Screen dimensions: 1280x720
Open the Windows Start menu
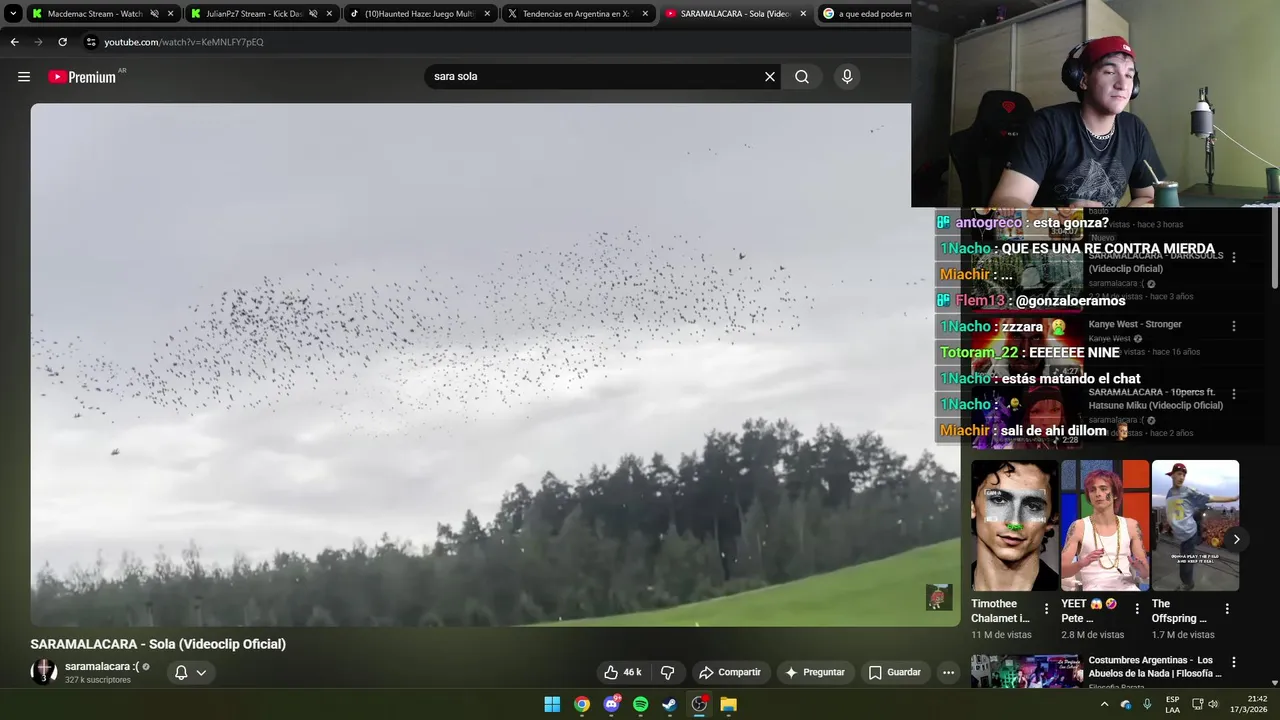tap(552, 704)
